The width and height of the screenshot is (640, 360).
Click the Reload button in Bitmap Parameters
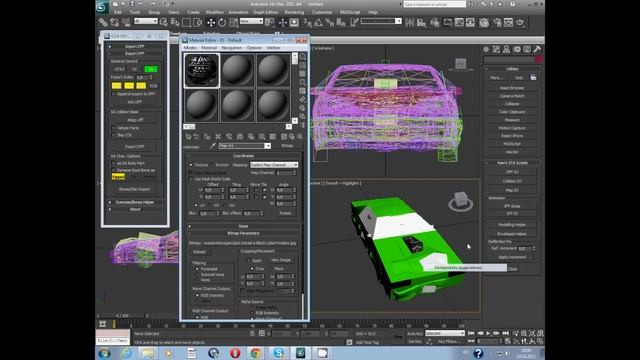[x=200, y=252]
